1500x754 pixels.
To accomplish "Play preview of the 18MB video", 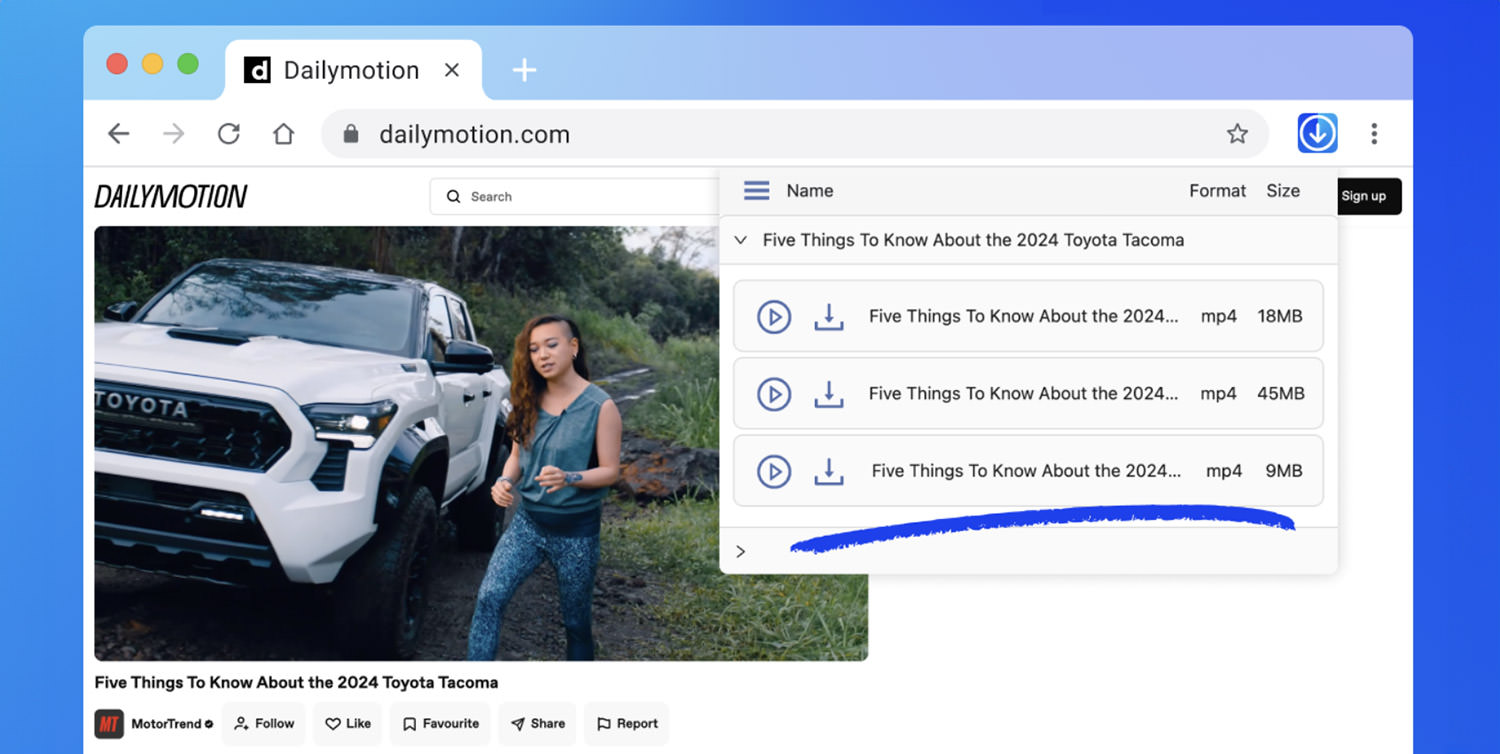I will [x=774, y=317].
